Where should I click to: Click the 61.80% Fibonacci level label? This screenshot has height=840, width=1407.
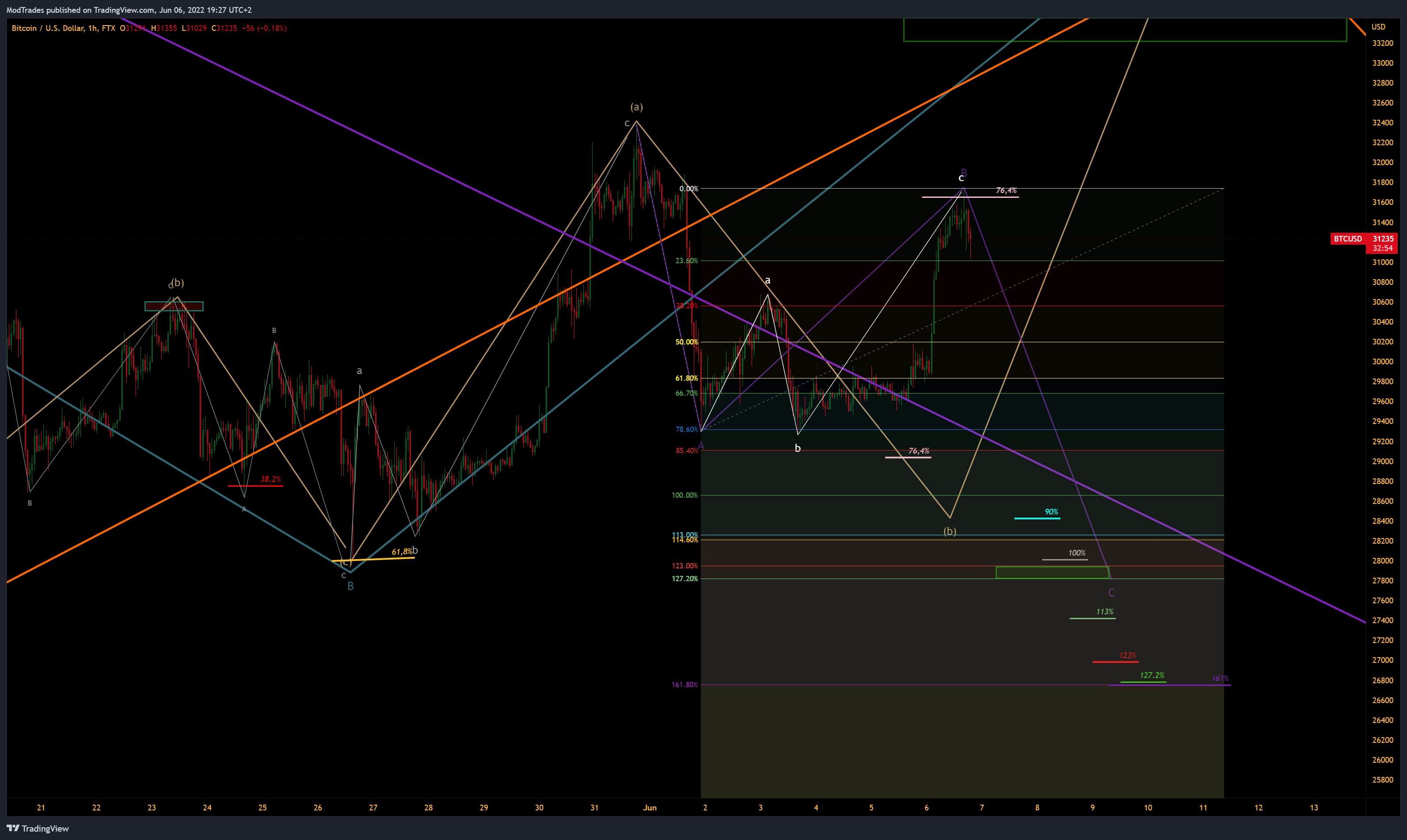point(687,378)
